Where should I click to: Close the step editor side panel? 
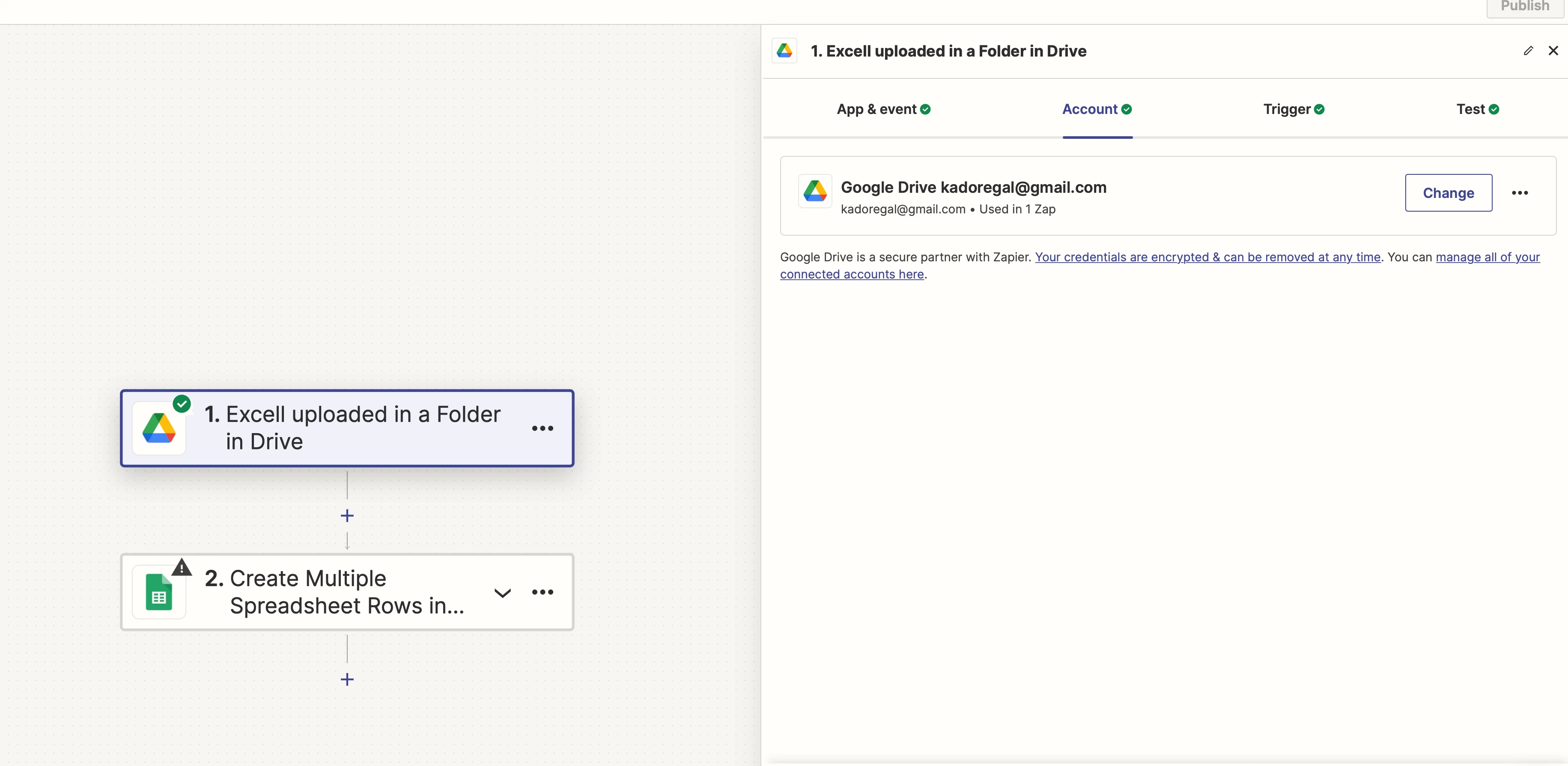(1553, 51)
